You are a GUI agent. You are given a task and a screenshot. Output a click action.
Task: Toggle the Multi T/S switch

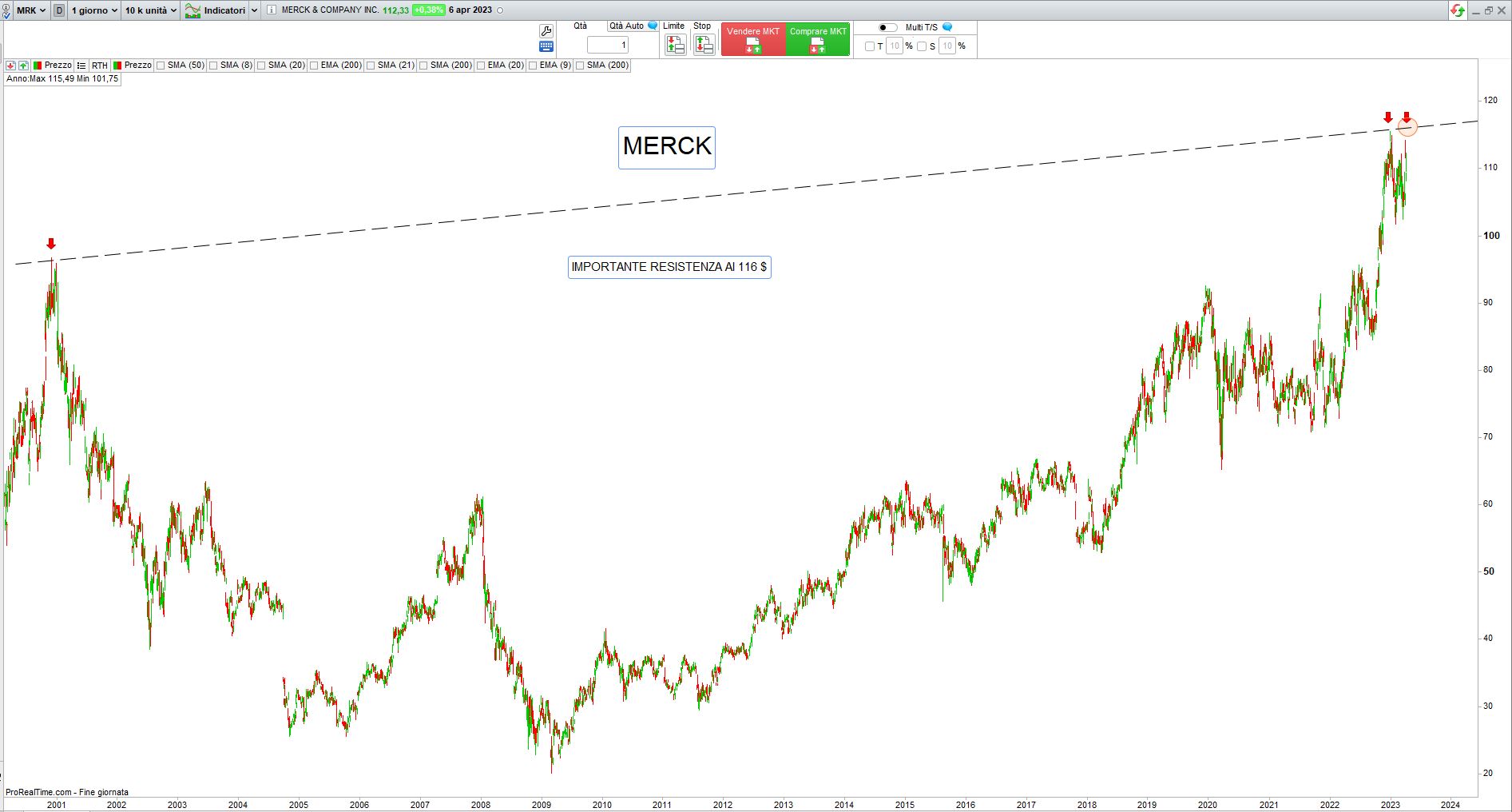[x=887, y=27]
